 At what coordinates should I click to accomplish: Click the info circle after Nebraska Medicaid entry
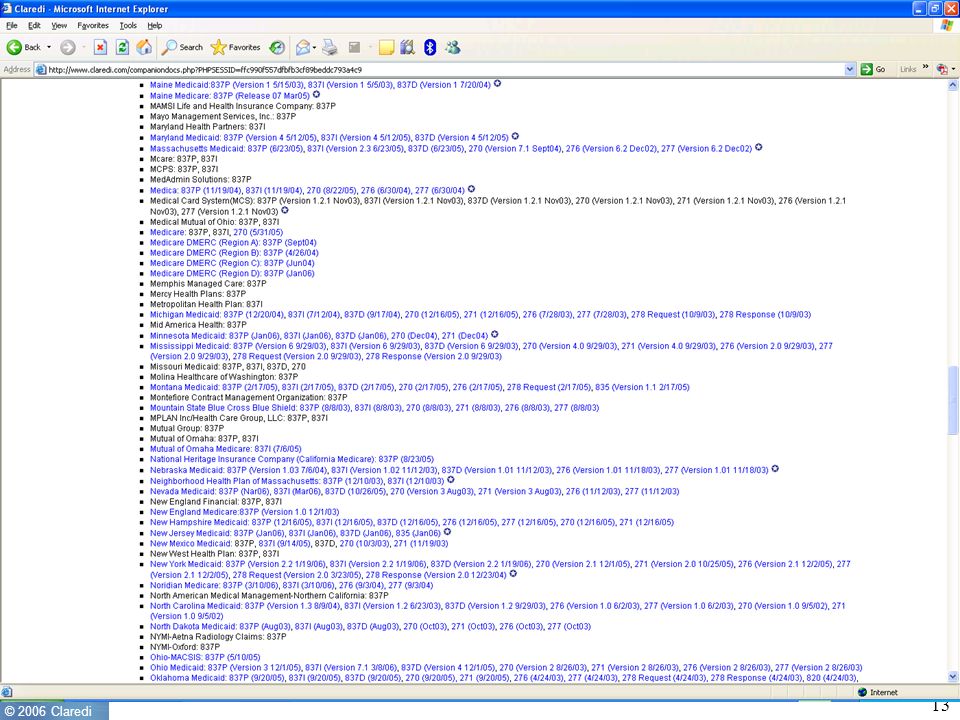774,469
